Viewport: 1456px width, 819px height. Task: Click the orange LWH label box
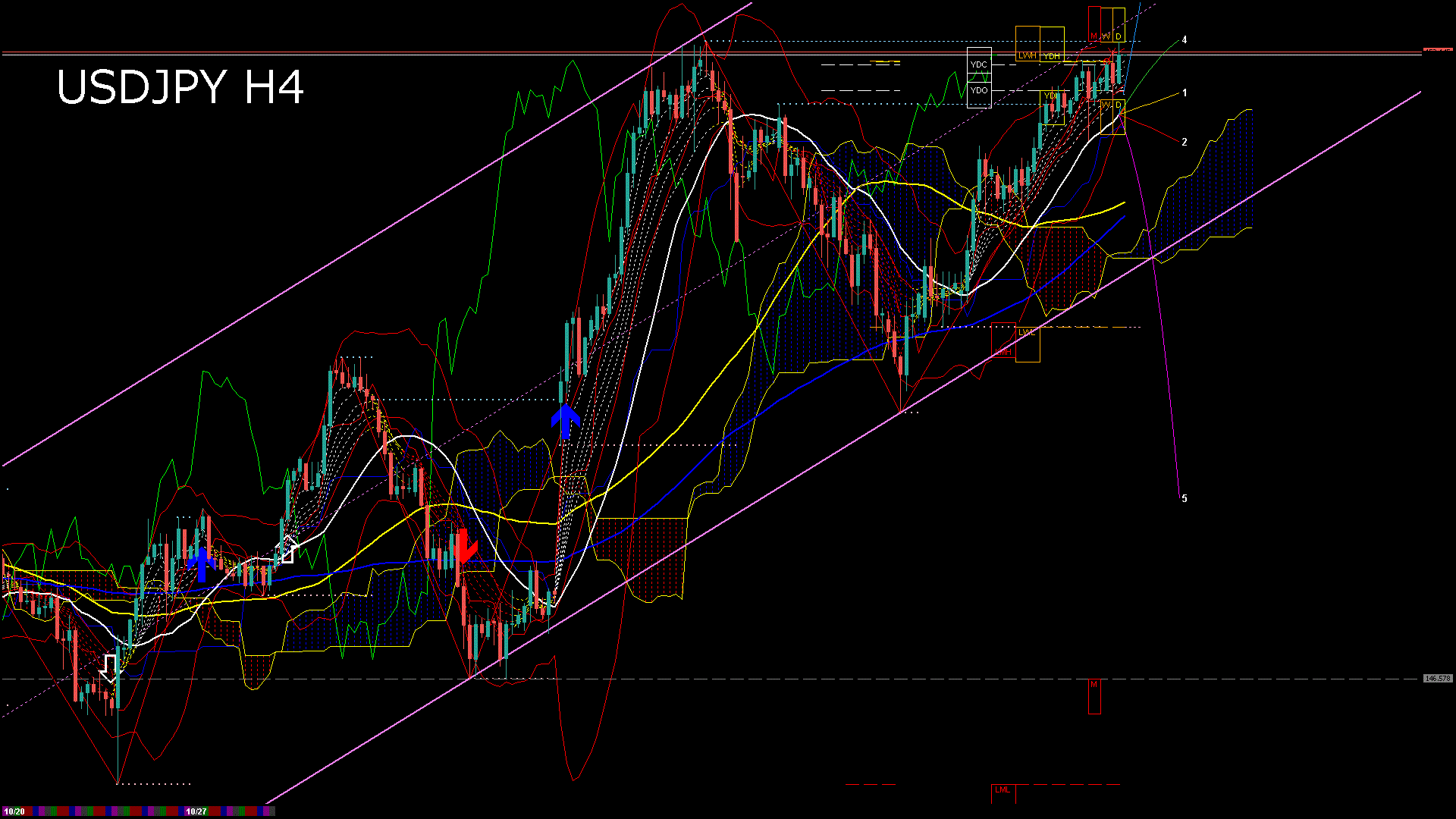click(x=1027, y=55)
